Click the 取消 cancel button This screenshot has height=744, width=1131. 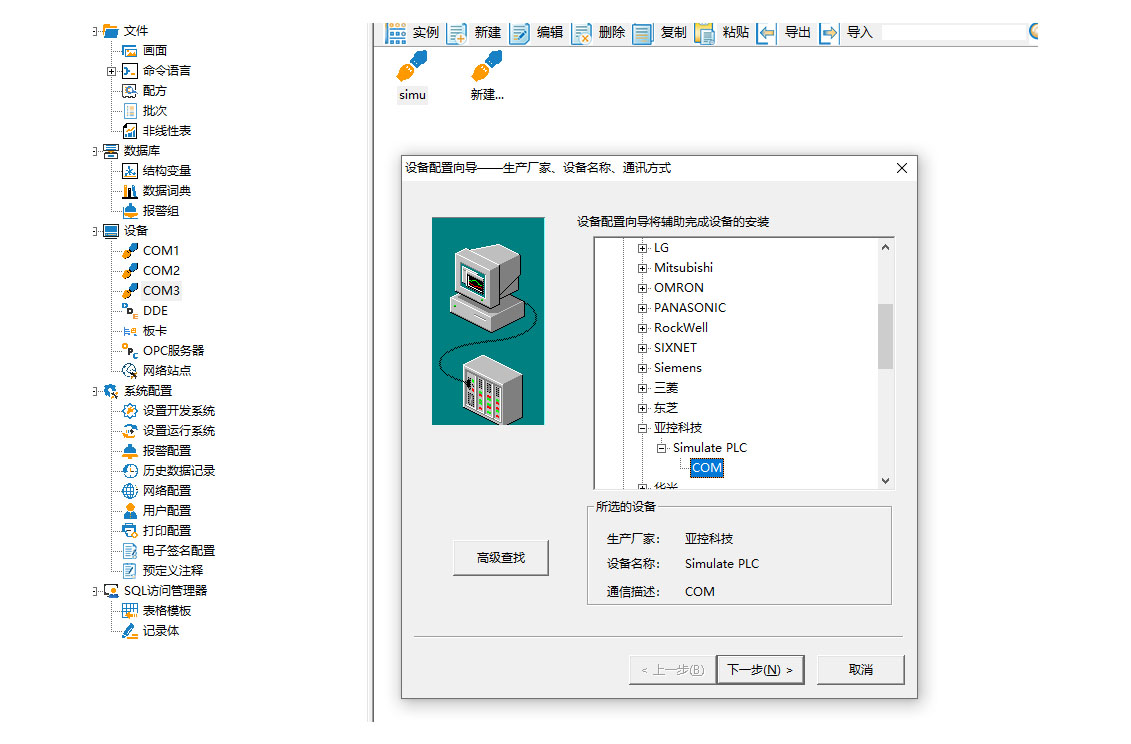(860, 670)
